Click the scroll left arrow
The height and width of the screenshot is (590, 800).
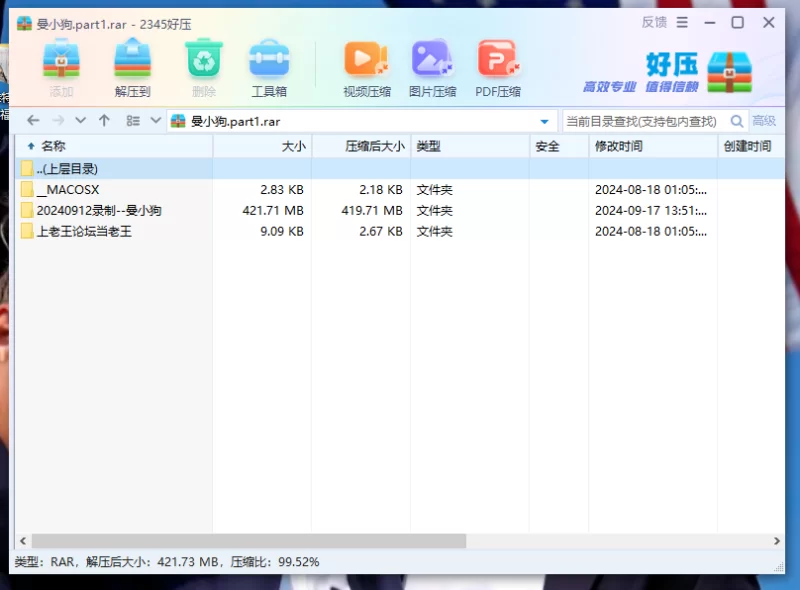tap(22, 541)
